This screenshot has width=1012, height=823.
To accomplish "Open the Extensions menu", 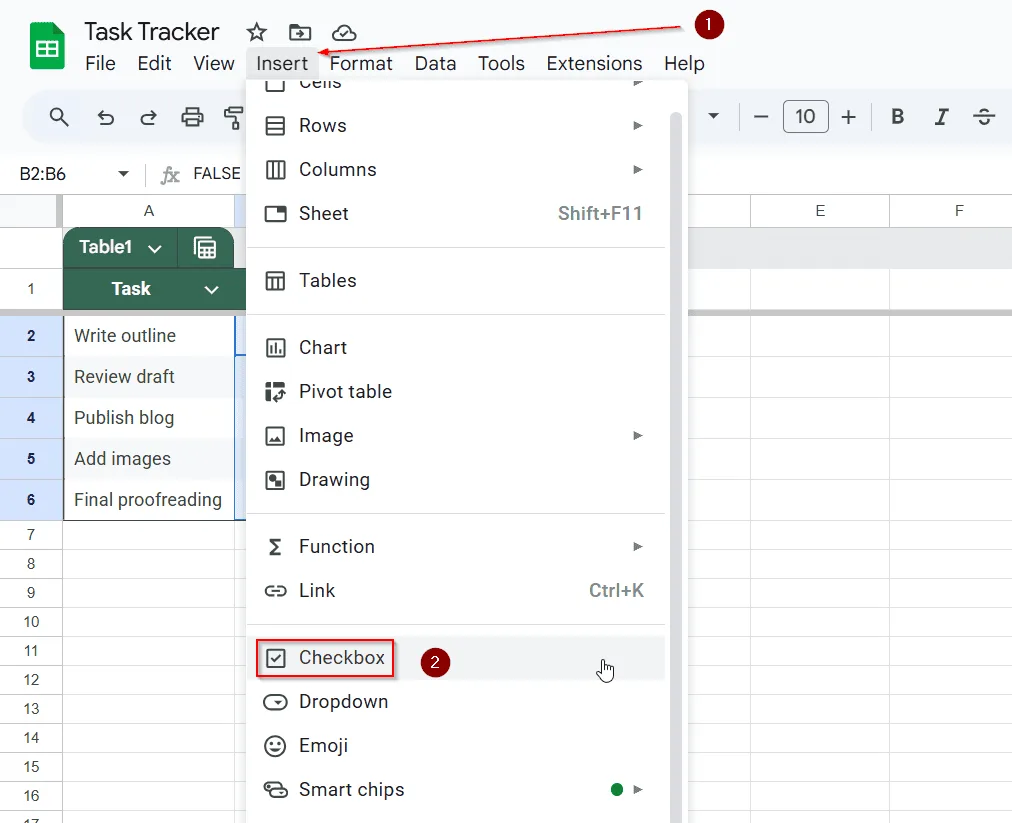I will 594,63.
